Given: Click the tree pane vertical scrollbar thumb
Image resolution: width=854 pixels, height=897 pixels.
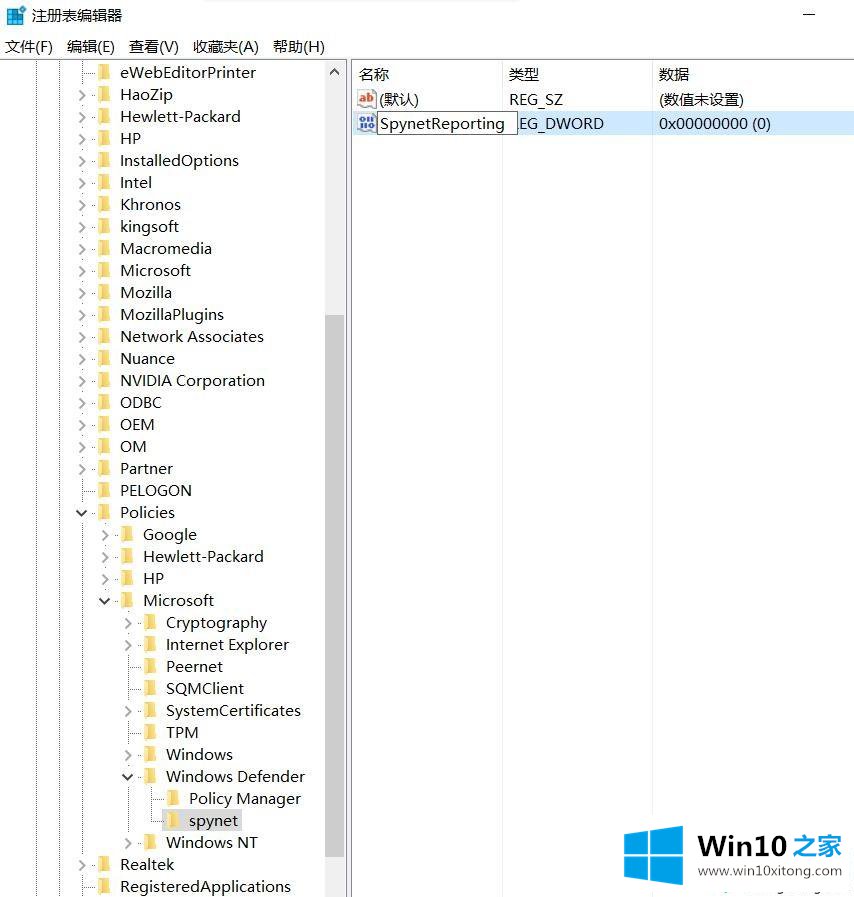Looking at the screenshot, I should tap(335, 585).
